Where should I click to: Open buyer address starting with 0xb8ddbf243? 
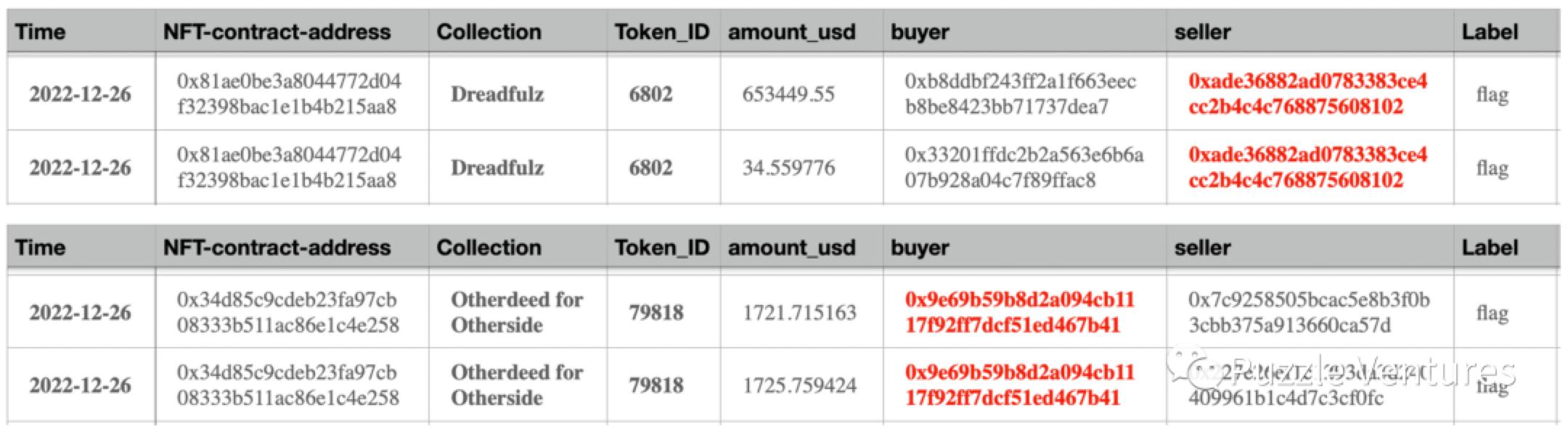[1020, 94]
